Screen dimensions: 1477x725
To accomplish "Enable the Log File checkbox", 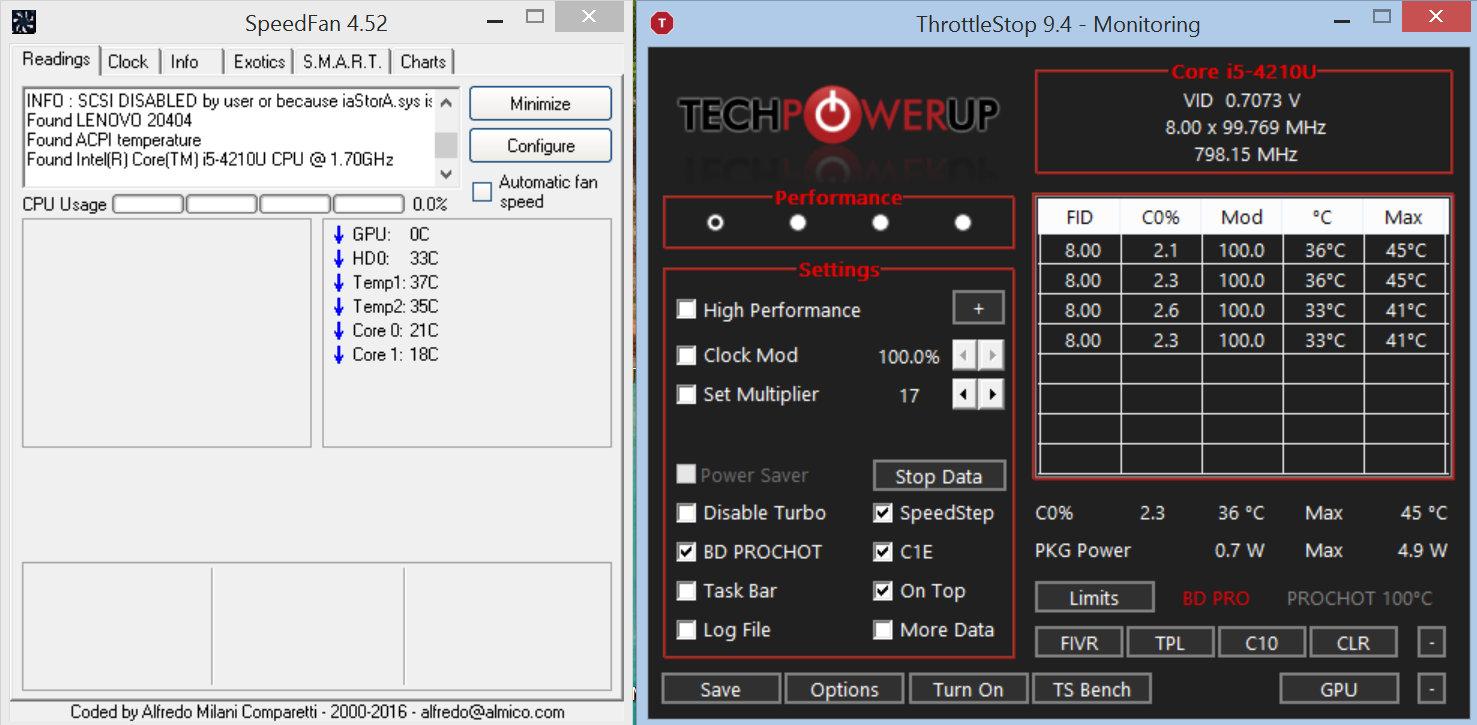I will pos(686,630).
